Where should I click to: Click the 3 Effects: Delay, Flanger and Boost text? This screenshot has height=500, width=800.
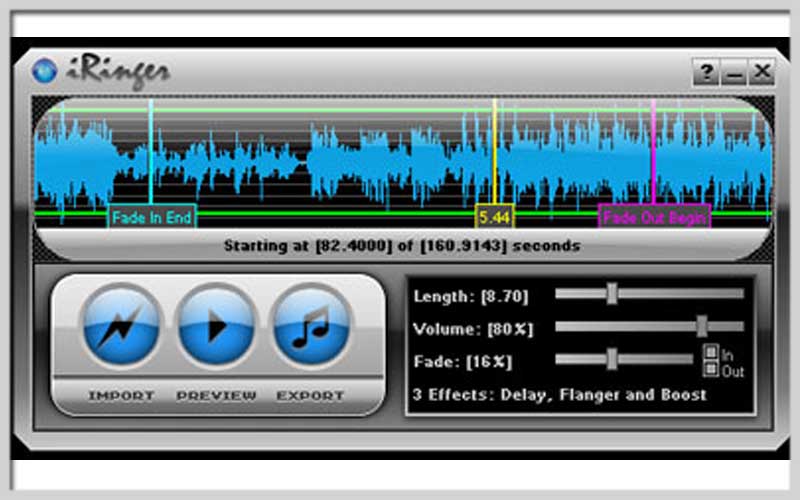click(x=560, y=395)
